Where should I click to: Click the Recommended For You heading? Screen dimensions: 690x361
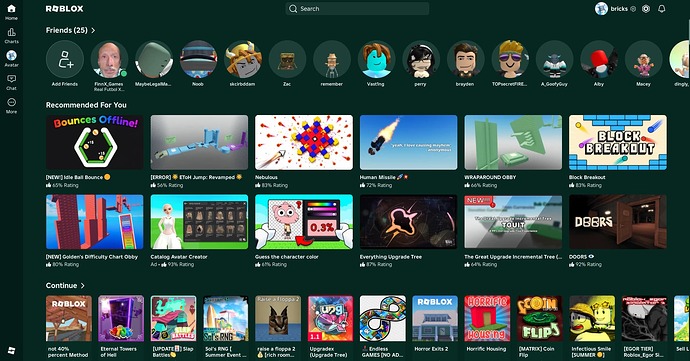pos(86,105)
